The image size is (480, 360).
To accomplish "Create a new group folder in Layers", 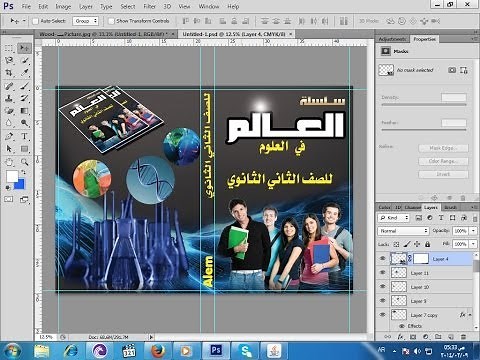I will tap(438, 337).
